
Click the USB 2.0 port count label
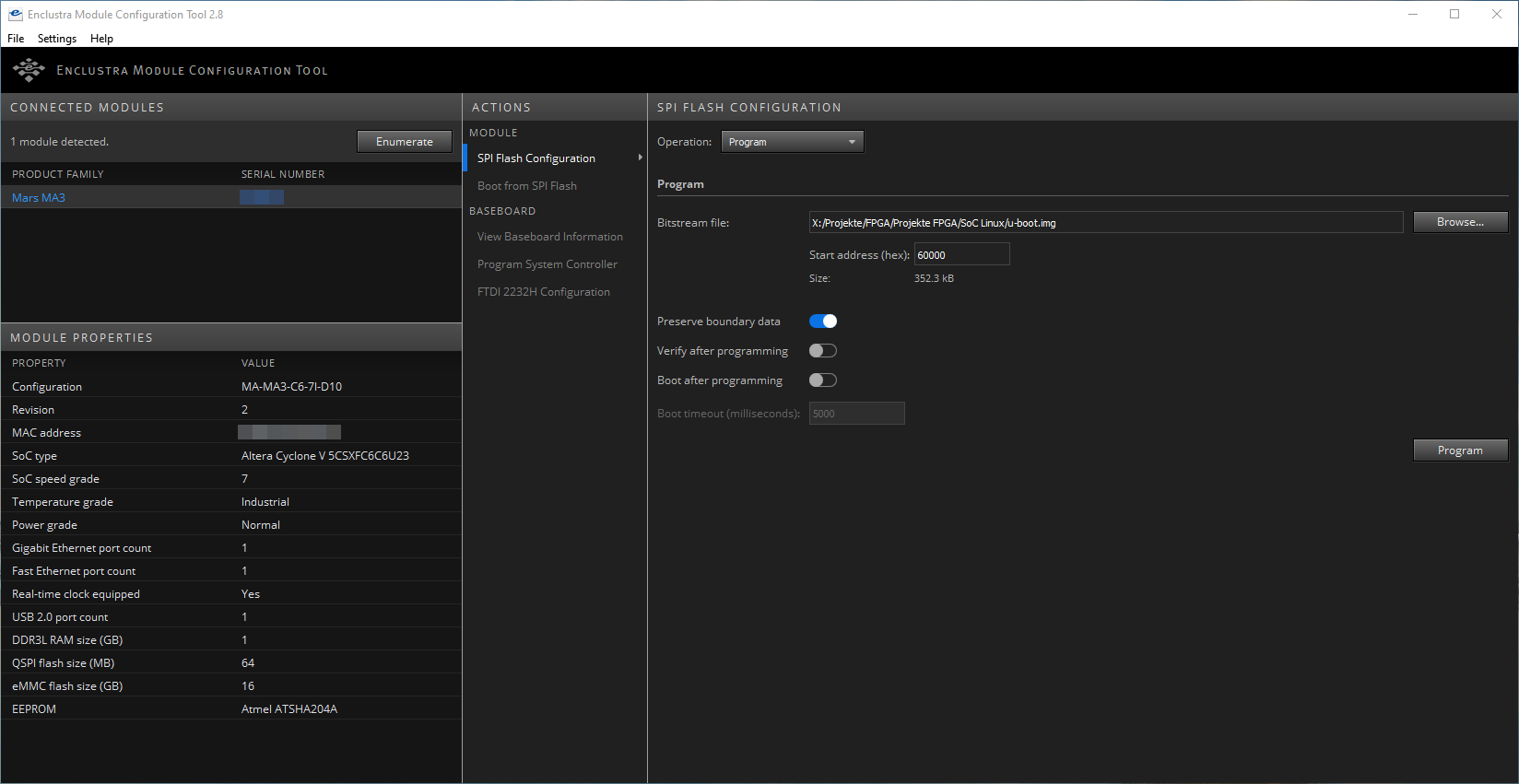60,617
